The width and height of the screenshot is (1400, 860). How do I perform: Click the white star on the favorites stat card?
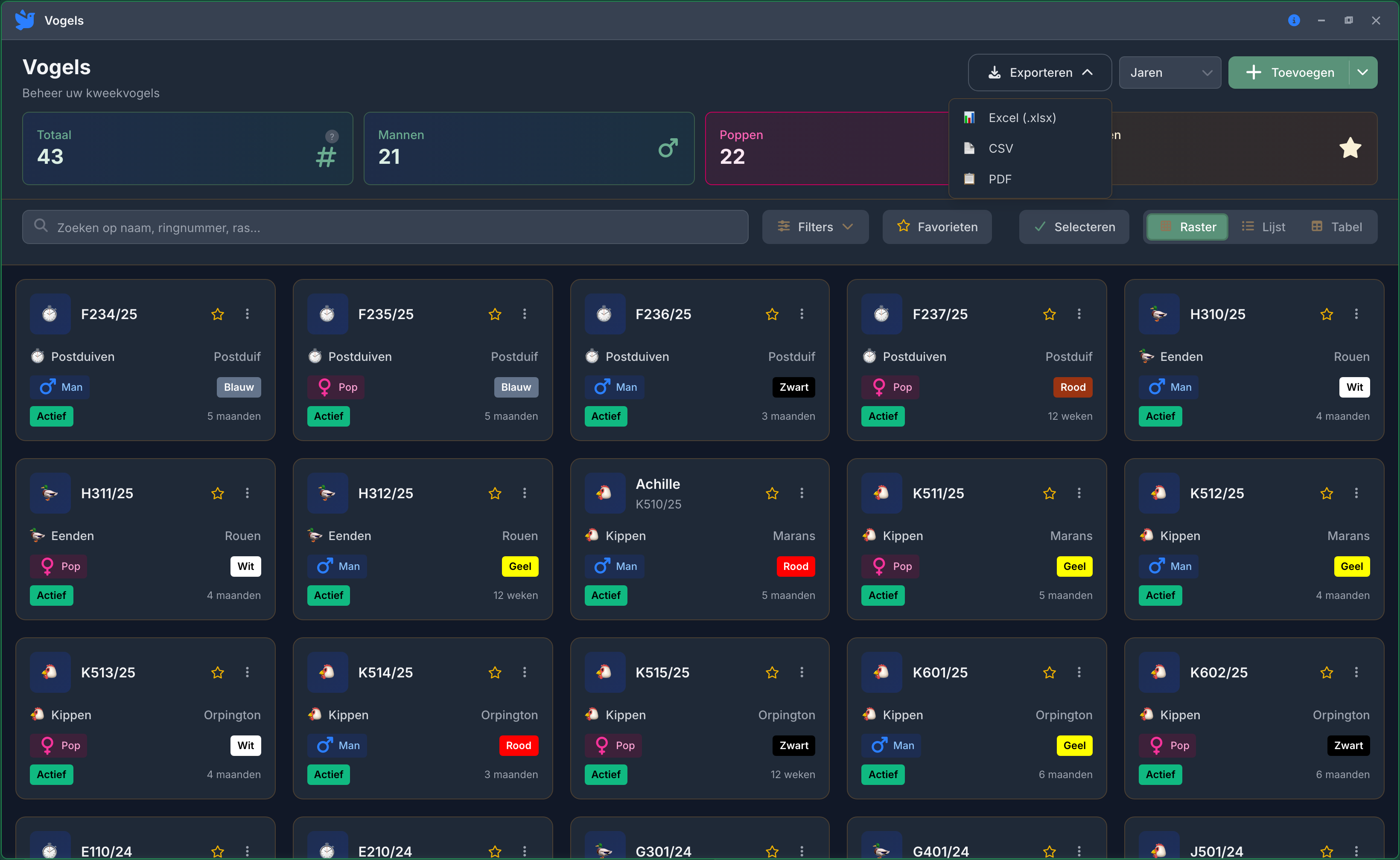pos(1350,148)
